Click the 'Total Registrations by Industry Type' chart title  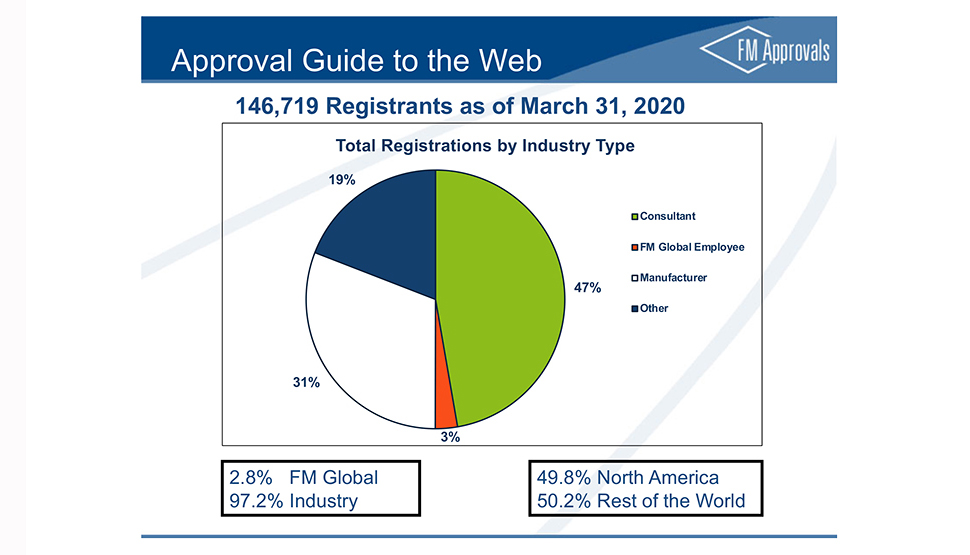[x=485, y=146]
